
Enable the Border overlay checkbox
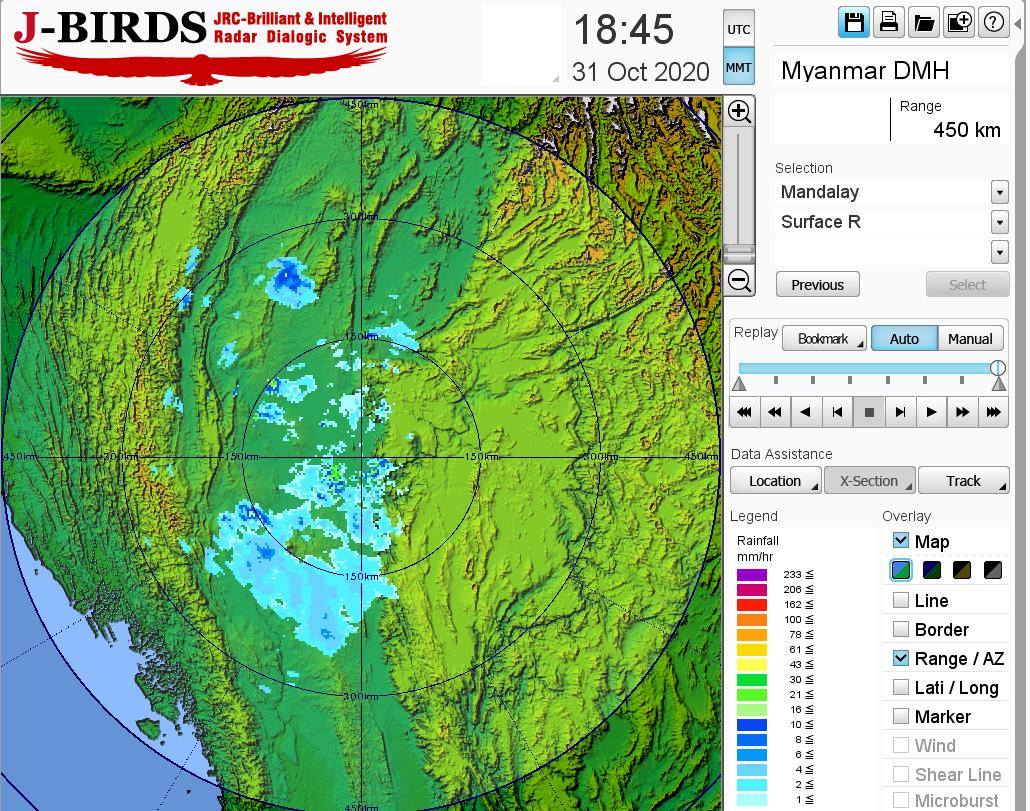click(901, 629)
